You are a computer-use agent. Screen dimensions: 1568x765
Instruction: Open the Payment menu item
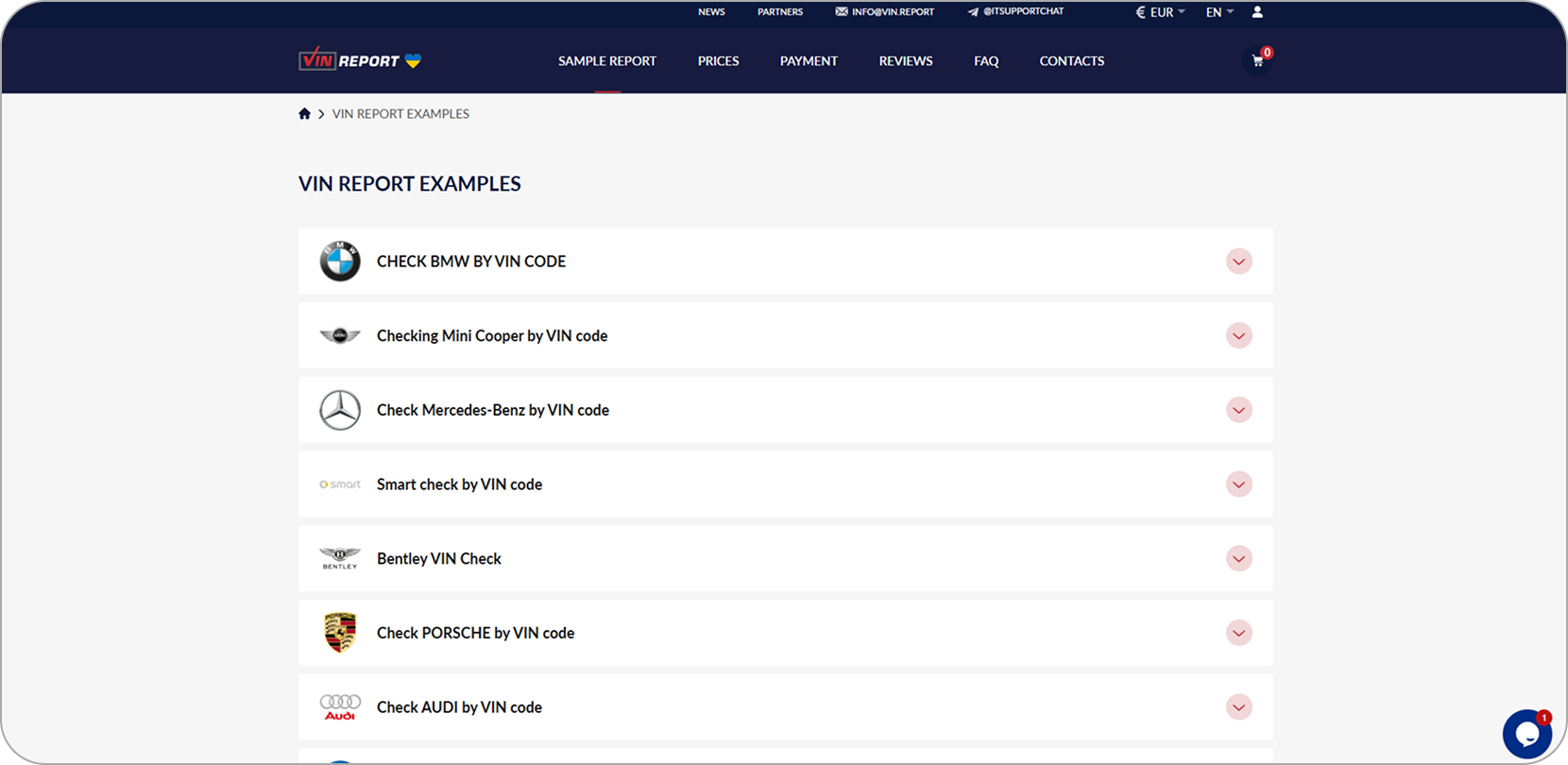click(809, 60)
